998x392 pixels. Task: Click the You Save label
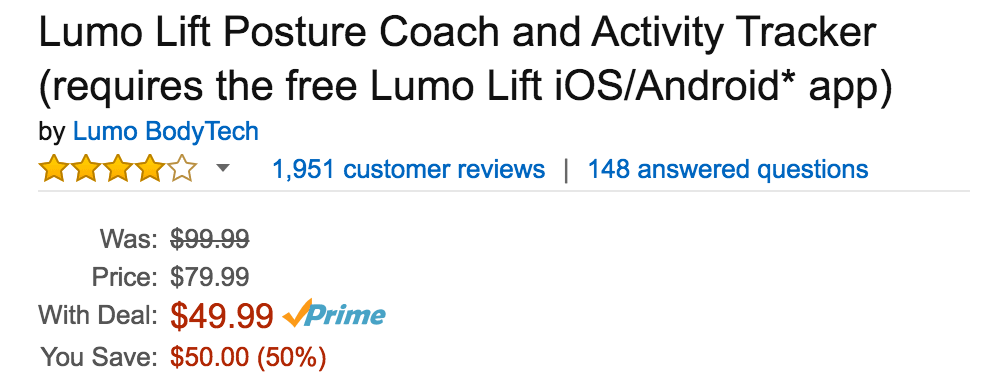(x=99, y=358)
